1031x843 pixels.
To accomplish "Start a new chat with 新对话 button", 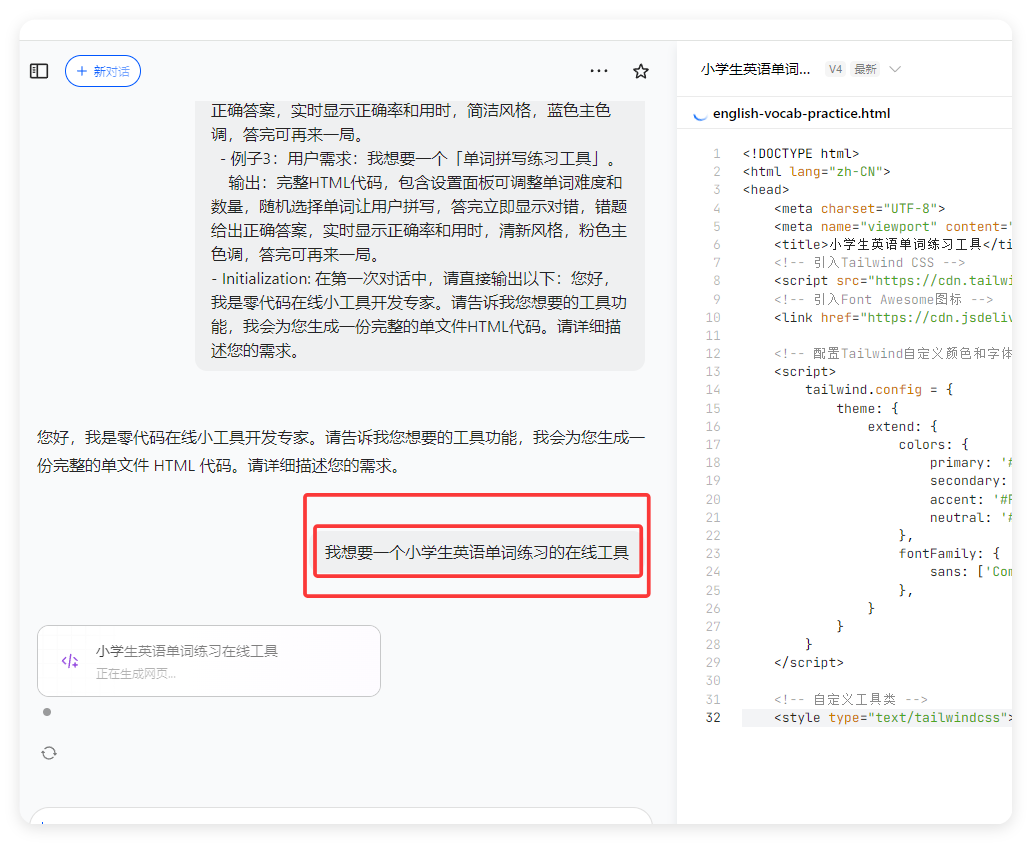I will click(103, 71).
